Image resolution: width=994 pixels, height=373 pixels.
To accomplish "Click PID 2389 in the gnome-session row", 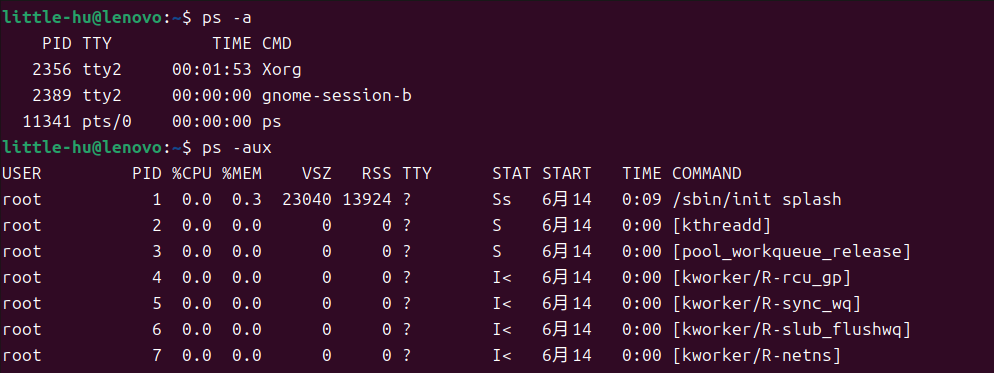I will (x=52, y=96).
